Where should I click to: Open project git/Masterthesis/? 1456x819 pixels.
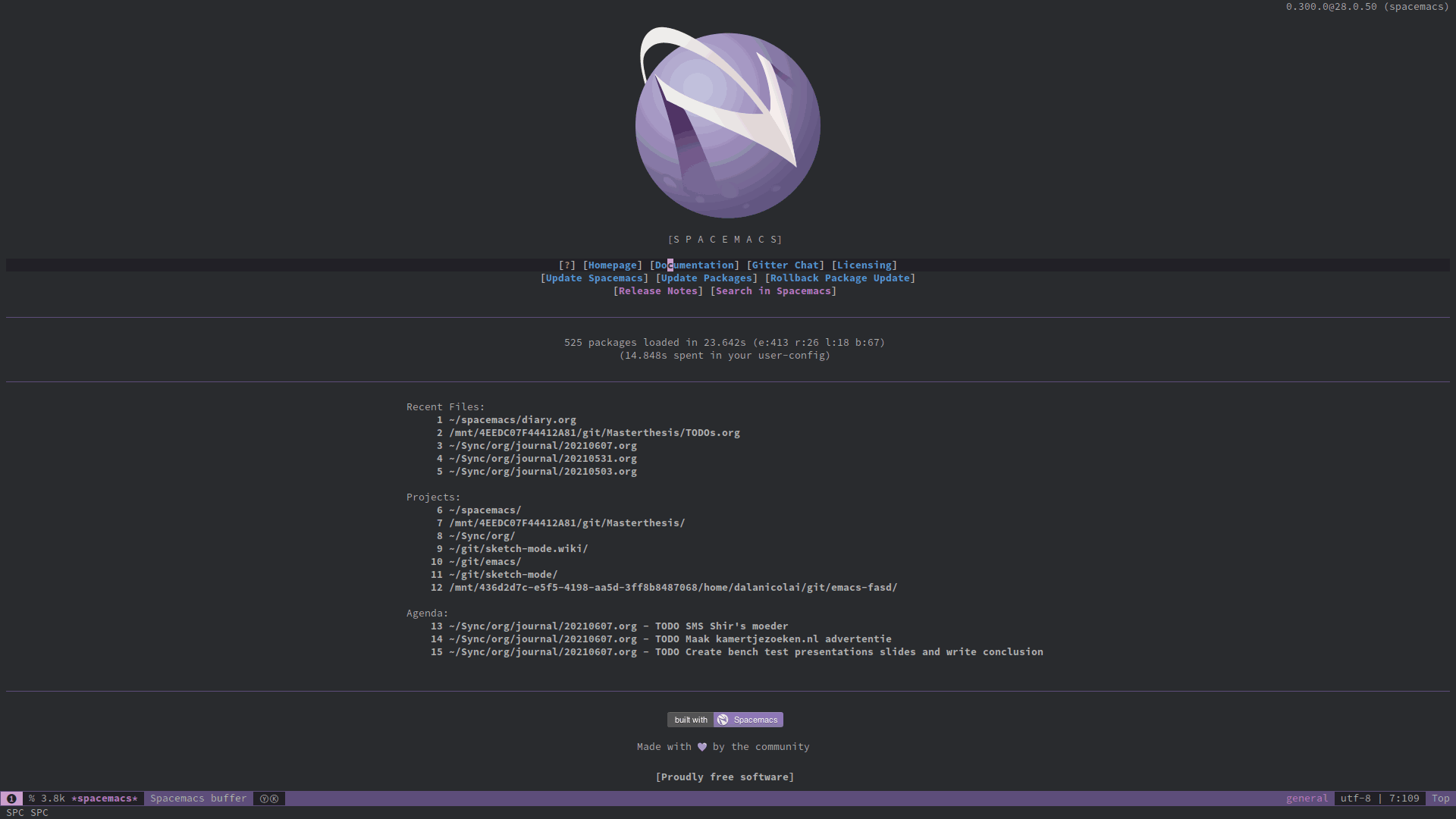(x=567, y=523)
